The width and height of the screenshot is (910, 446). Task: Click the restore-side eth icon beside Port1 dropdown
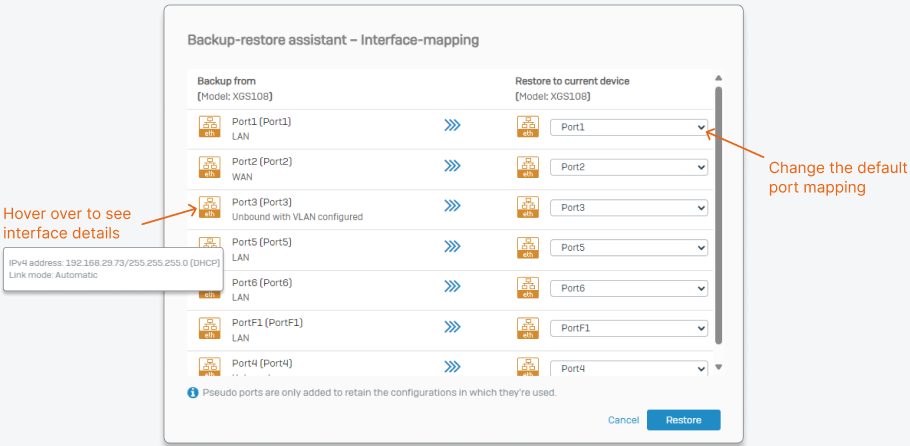point(528,127)
